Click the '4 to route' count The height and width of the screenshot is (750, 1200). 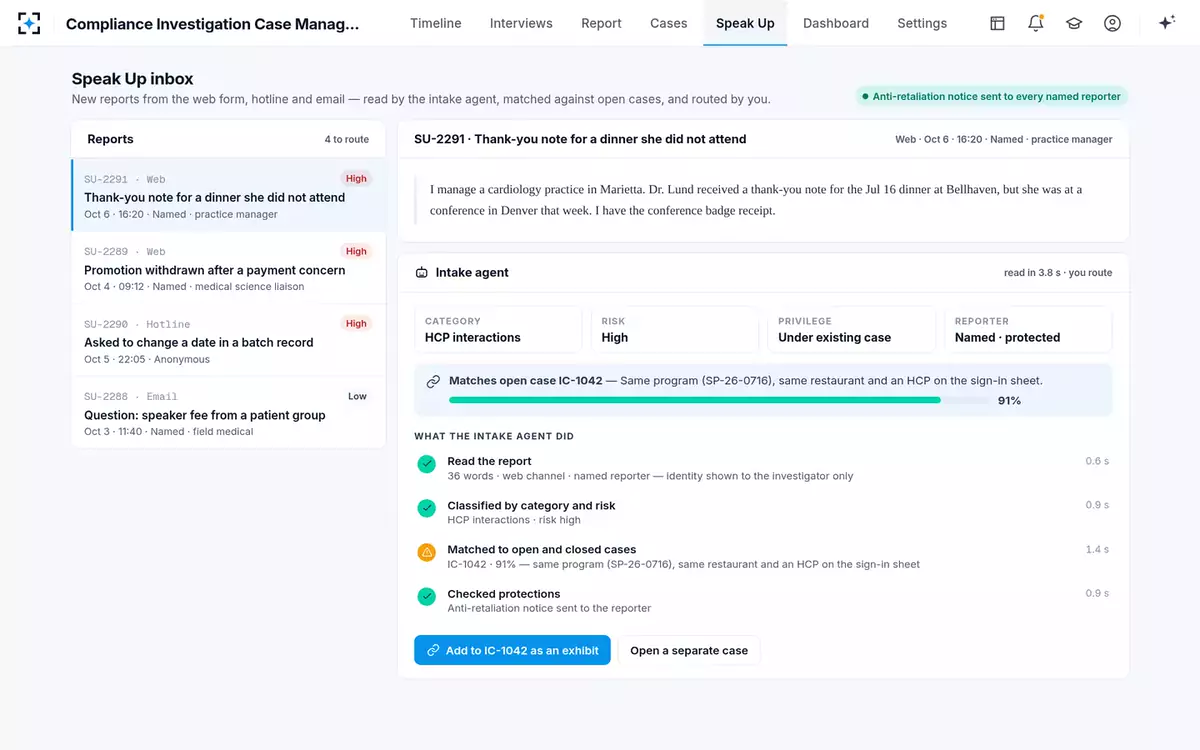point(346,140)
